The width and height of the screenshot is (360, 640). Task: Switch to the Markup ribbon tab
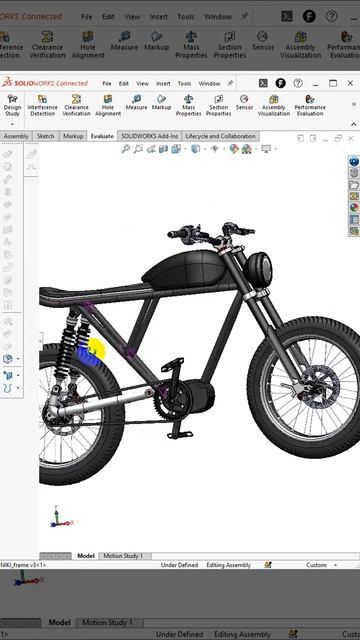[x=73, y=136]
